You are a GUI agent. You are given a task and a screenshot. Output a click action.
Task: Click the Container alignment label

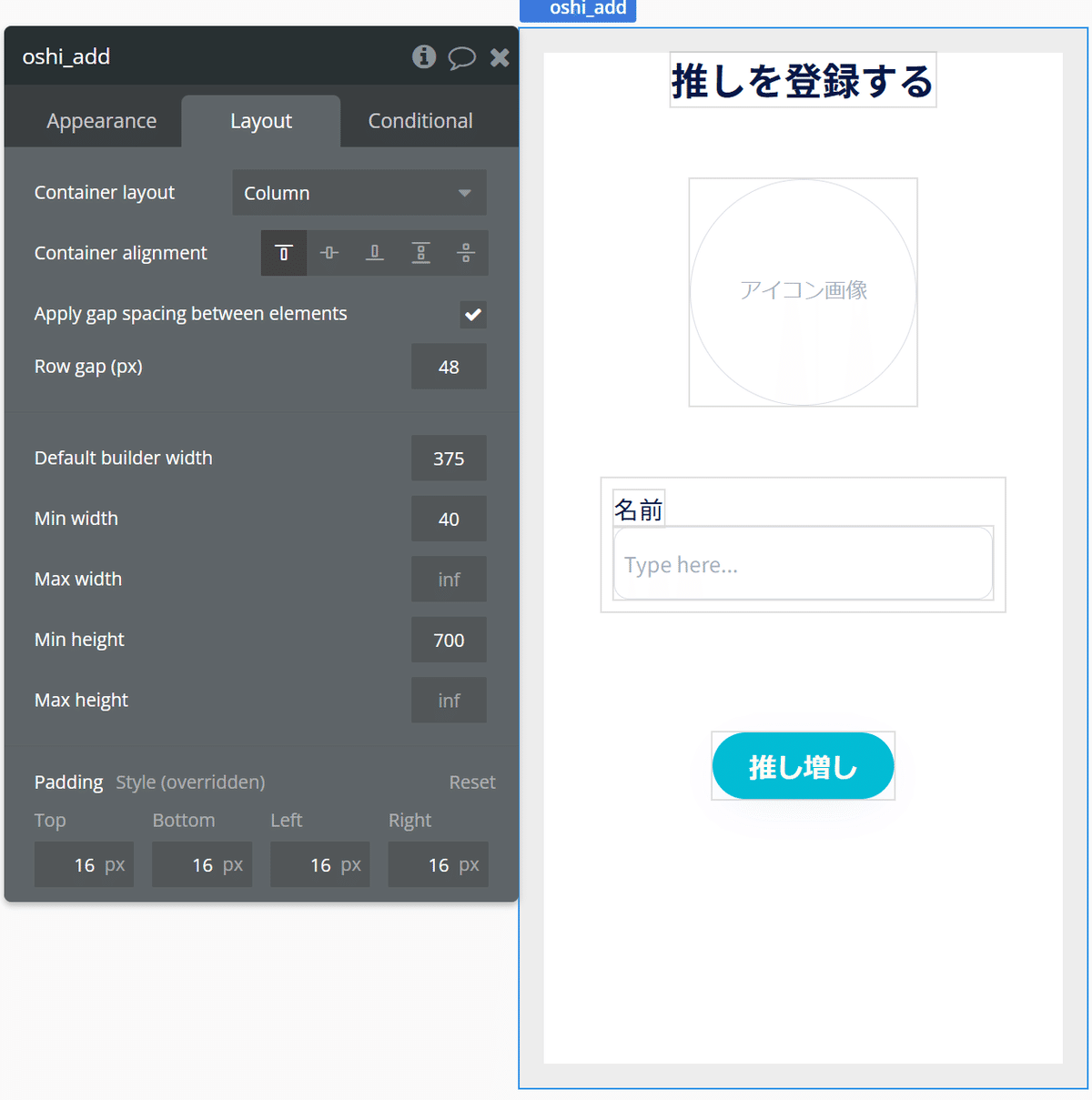click(120, 253)
